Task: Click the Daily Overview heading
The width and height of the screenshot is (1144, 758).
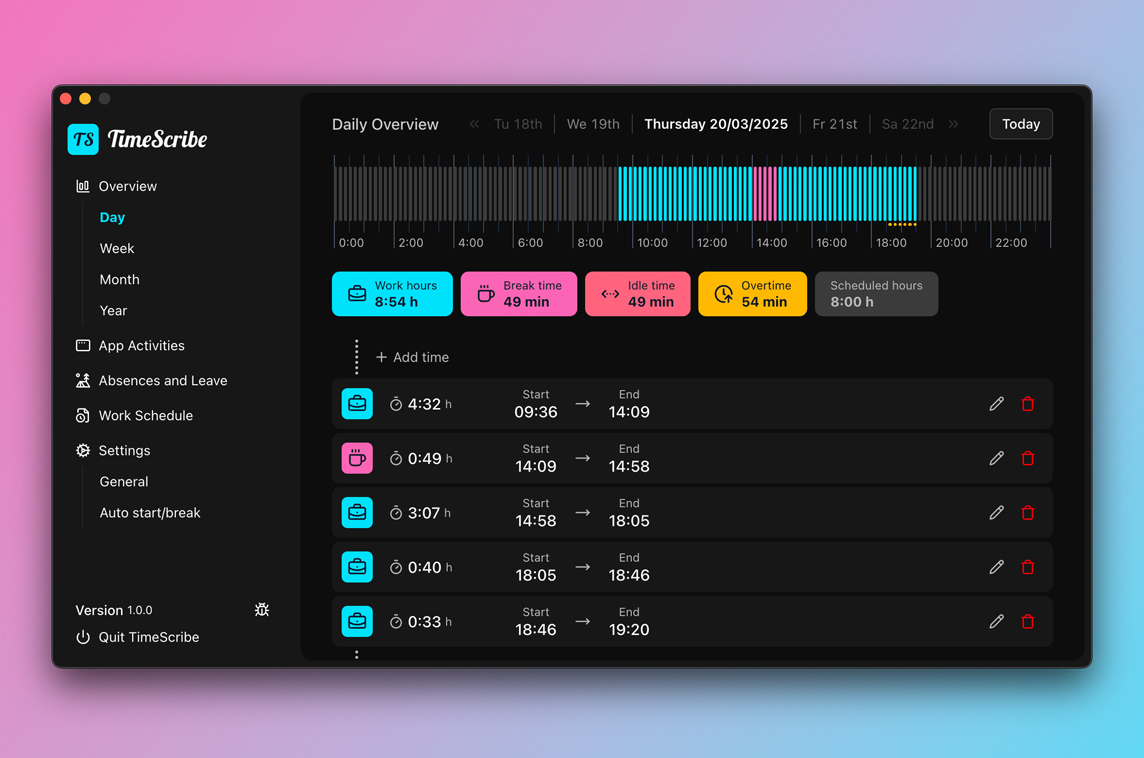Action: [385, 124]
